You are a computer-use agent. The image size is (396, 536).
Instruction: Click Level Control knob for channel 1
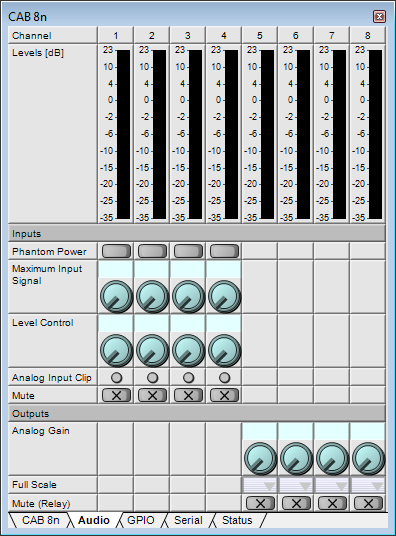[116, 351]
